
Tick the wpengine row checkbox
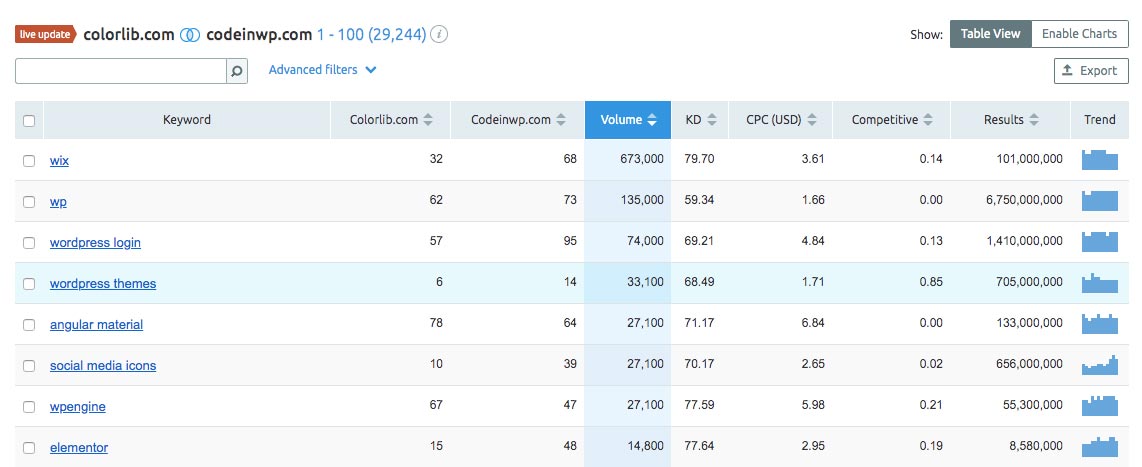[x=29, y=407]
